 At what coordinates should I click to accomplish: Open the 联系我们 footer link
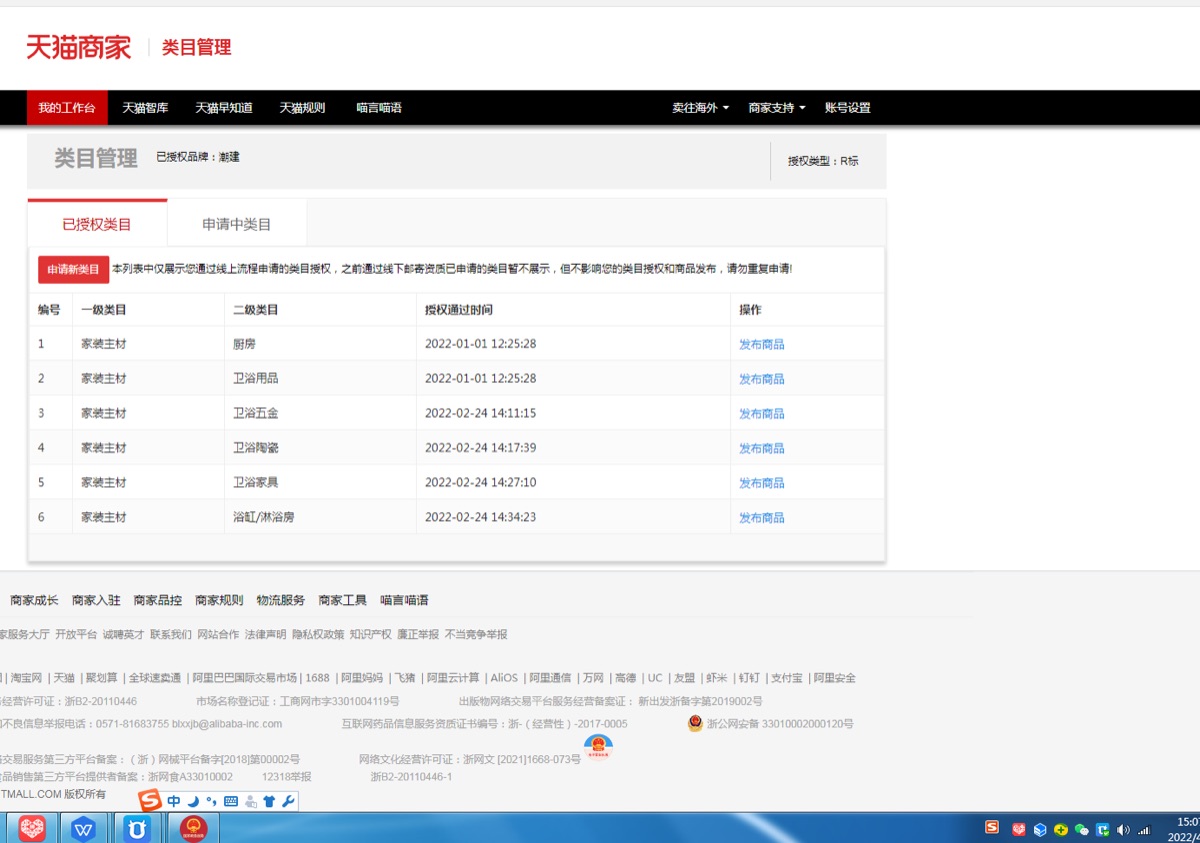pos(171,634)
